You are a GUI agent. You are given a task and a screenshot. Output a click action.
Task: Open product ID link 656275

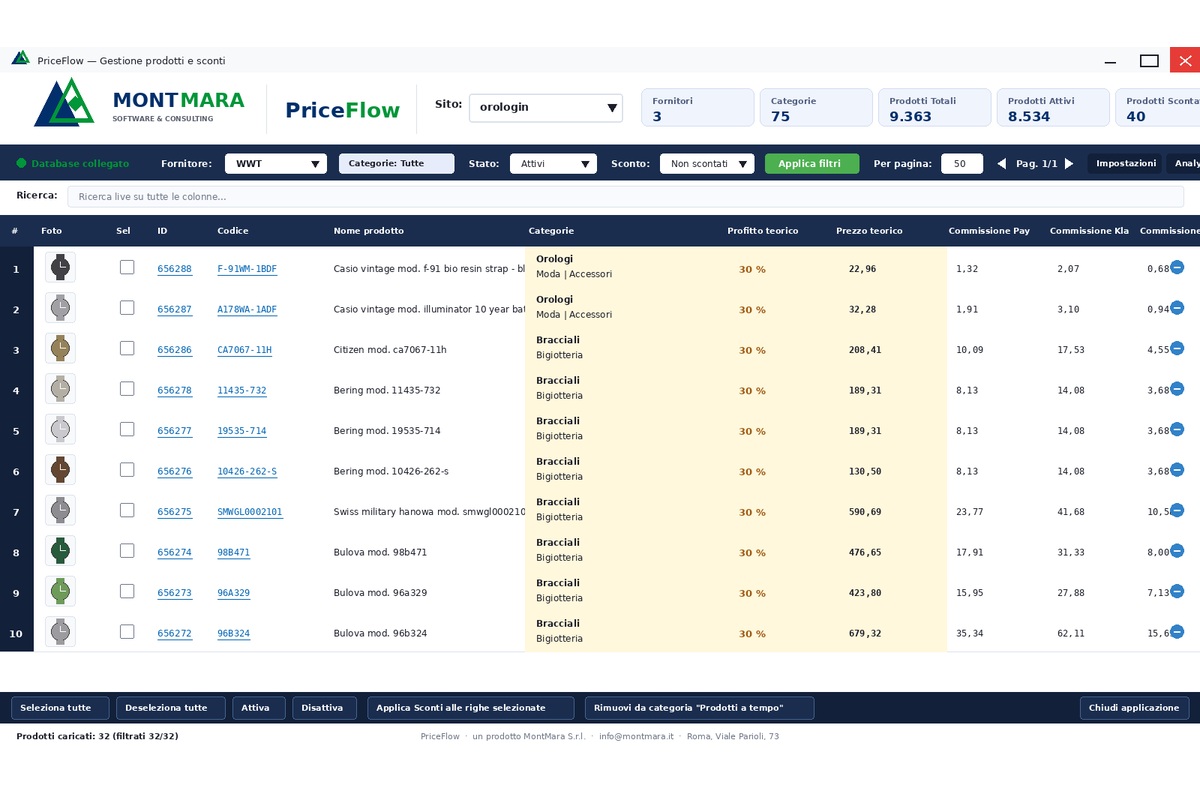pyautogui.click(x=175, y=512)
